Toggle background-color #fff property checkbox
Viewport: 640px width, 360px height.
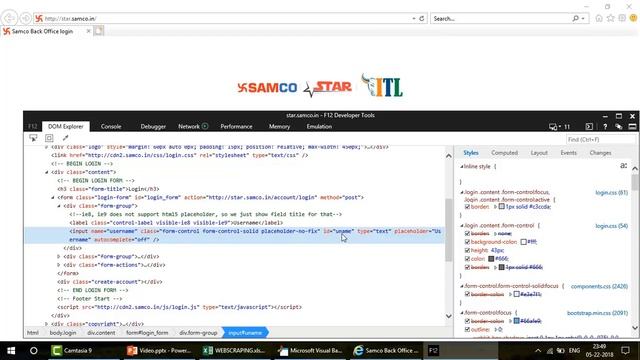[467, 242]
